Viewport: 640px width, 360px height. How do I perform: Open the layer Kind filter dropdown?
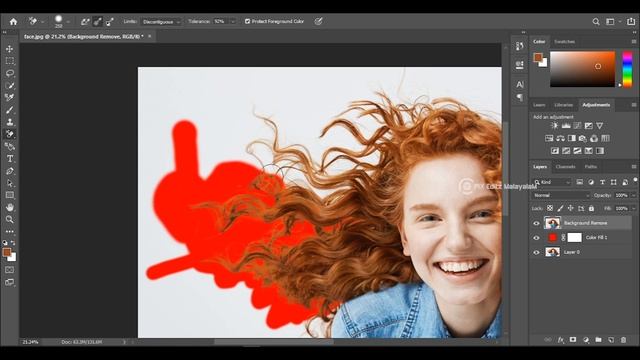[552, 182]
